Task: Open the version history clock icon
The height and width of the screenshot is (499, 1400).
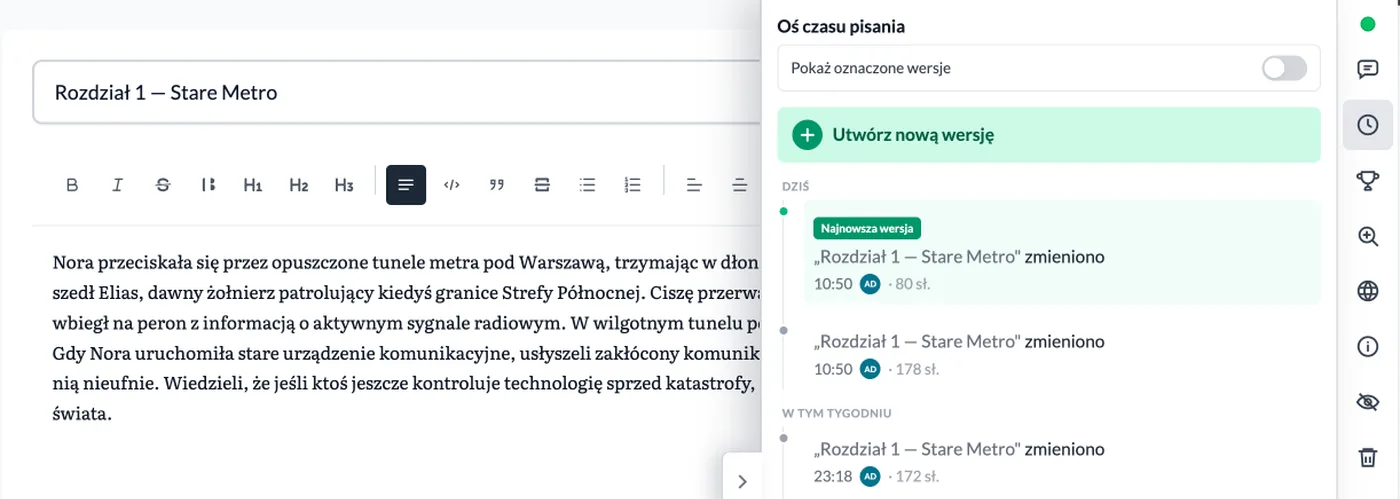Action: [x=1367, y=125]
